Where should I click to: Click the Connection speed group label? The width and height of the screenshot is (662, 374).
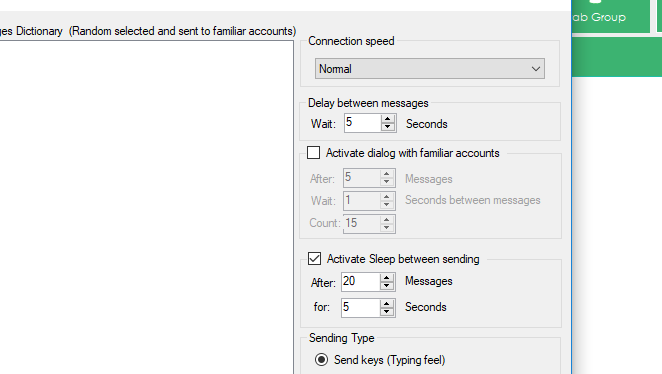(x=351, y=41)
